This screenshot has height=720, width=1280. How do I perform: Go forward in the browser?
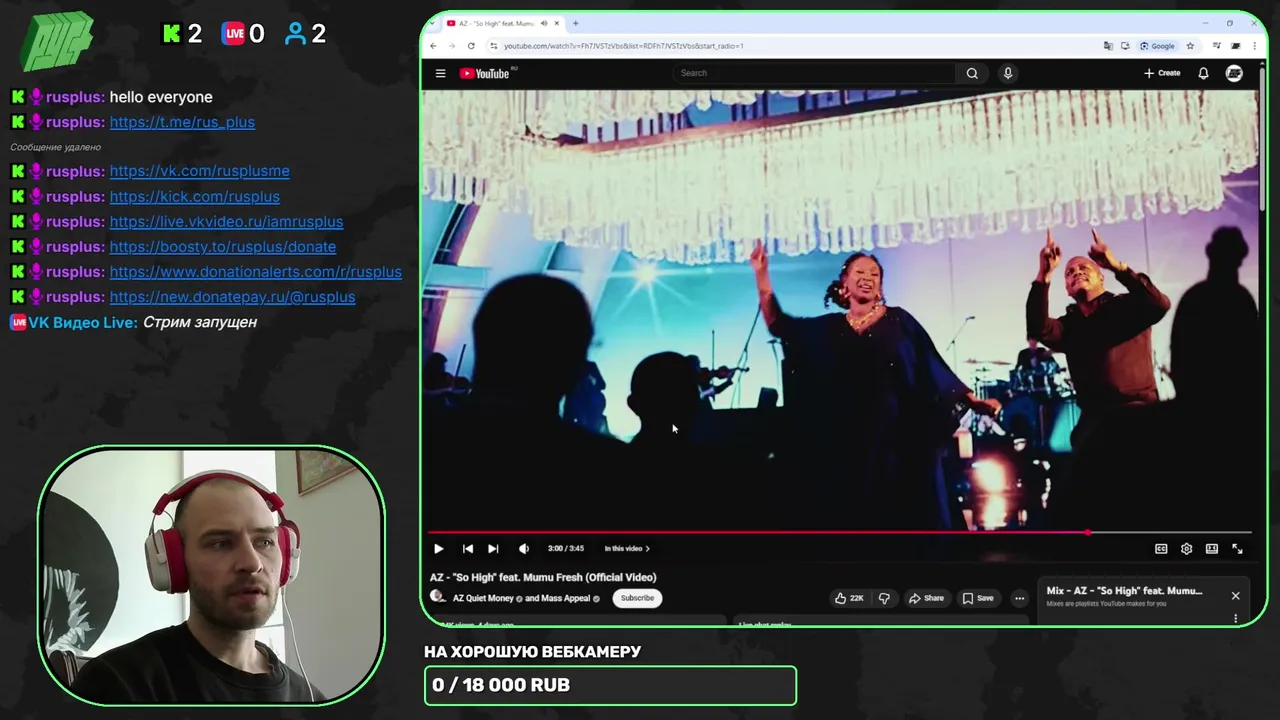[x=452, y=46]
